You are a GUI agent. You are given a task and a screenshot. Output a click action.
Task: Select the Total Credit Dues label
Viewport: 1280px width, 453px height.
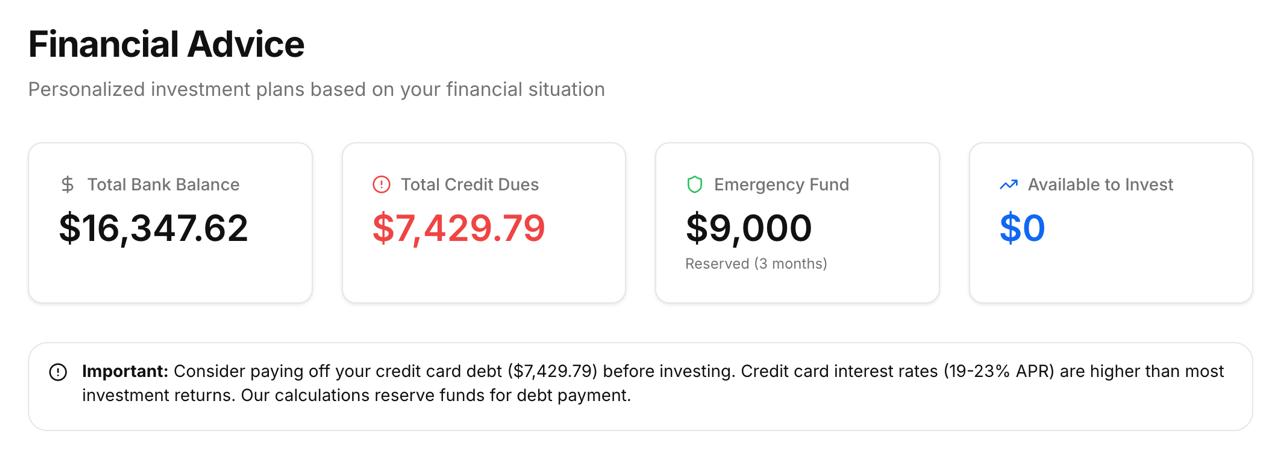point(469,184)
